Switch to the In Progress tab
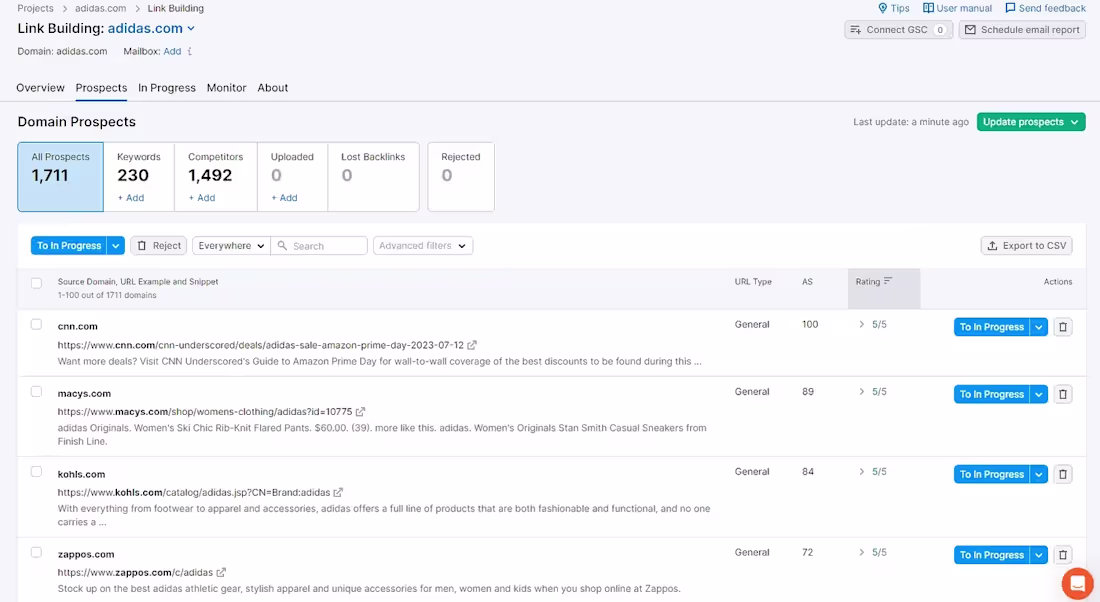 pos(166,87)
